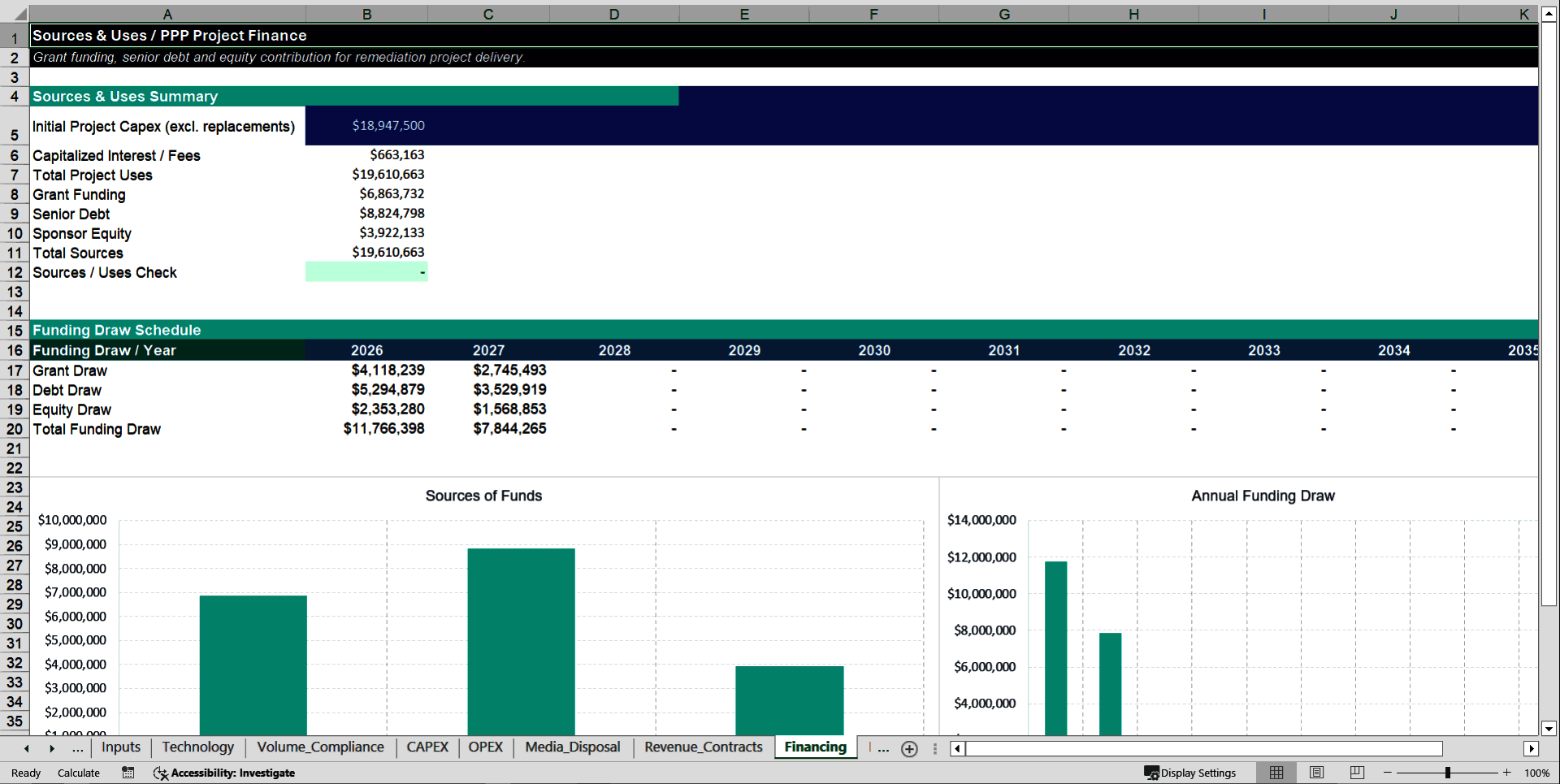The image size is (1560, 784).
Task: Select Capitalized Interest value $663,163
Action: click(366, 155)
